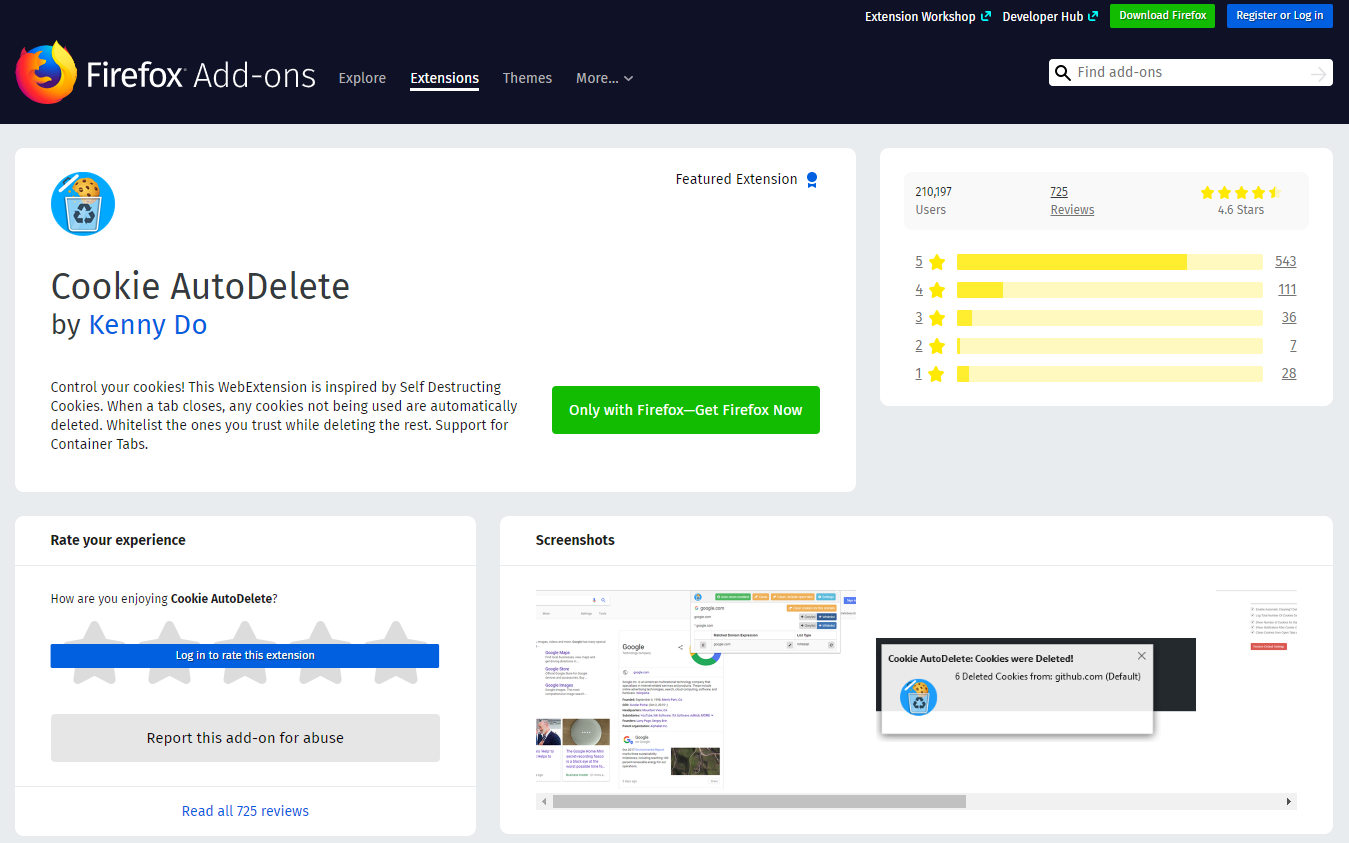
Task: Close the Cookies were Deleted notification screenshot
Action: pos(1142,657)
